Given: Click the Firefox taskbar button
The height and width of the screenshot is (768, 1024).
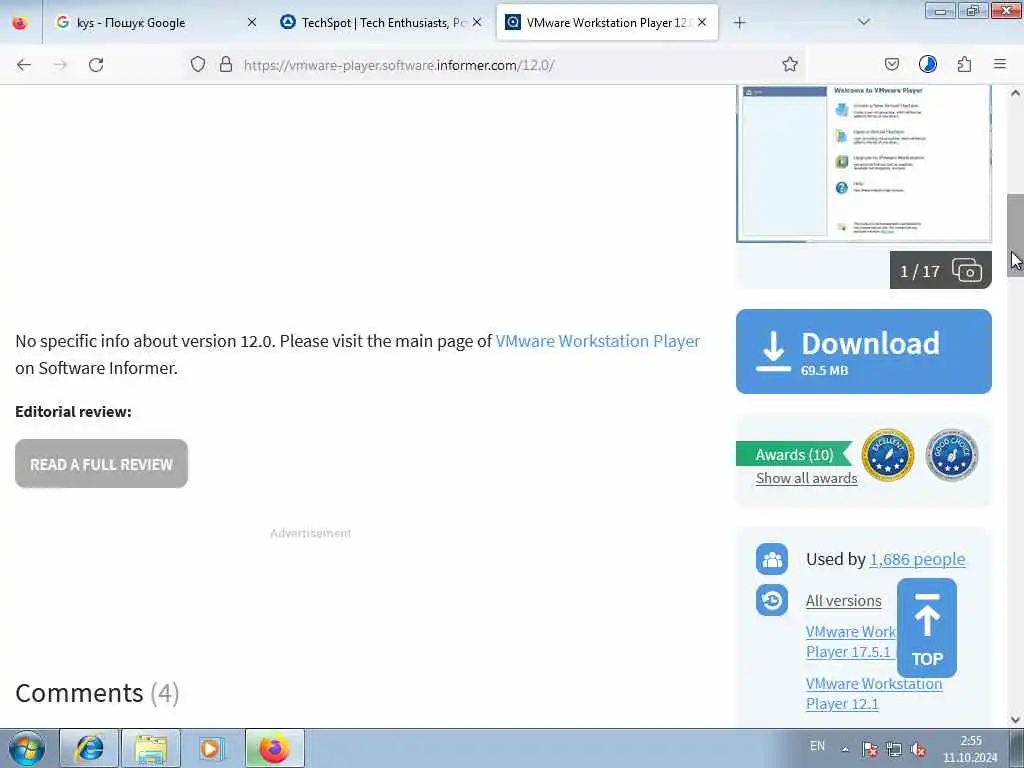Looking at the screenshot, I should (275, 748).
